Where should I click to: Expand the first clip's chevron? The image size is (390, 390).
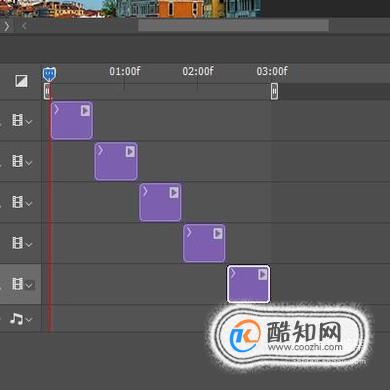click(x=56, y=109)
